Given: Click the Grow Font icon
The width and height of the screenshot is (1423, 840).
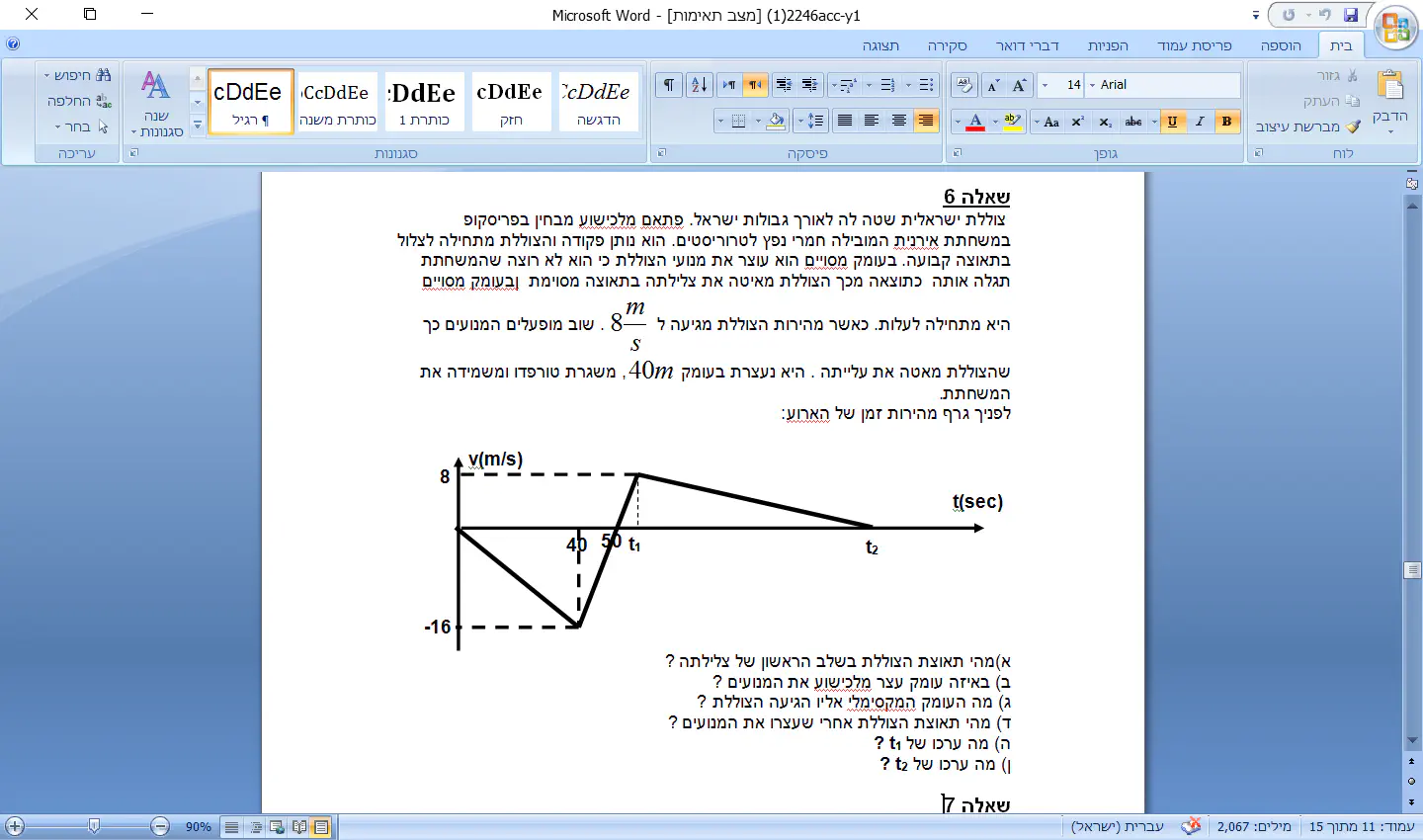Looking at the screenshot, I should click(1020, 85).
